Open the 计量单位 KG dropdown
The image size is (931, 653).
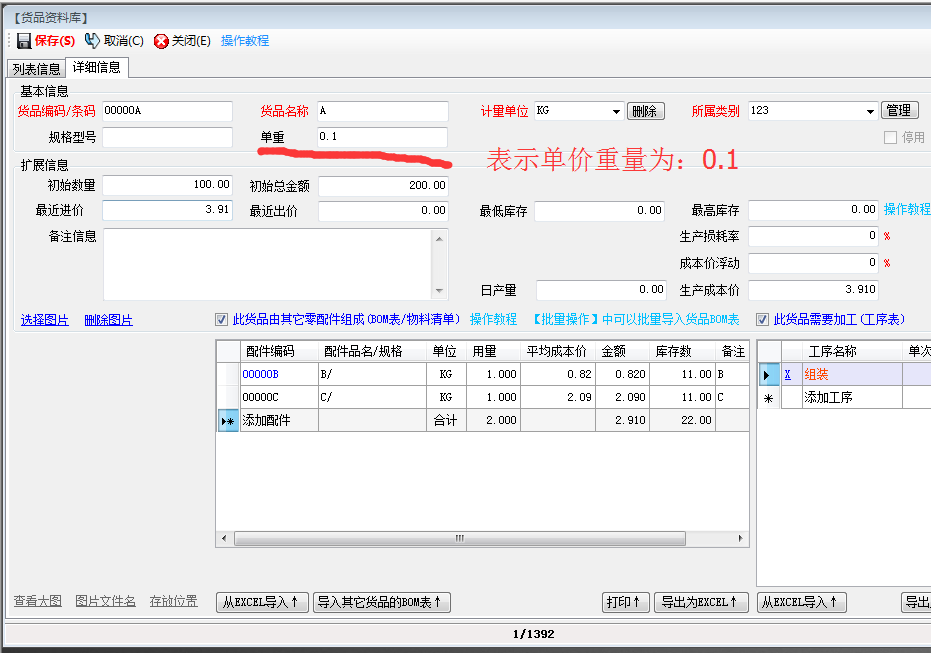tap(615, 112)
